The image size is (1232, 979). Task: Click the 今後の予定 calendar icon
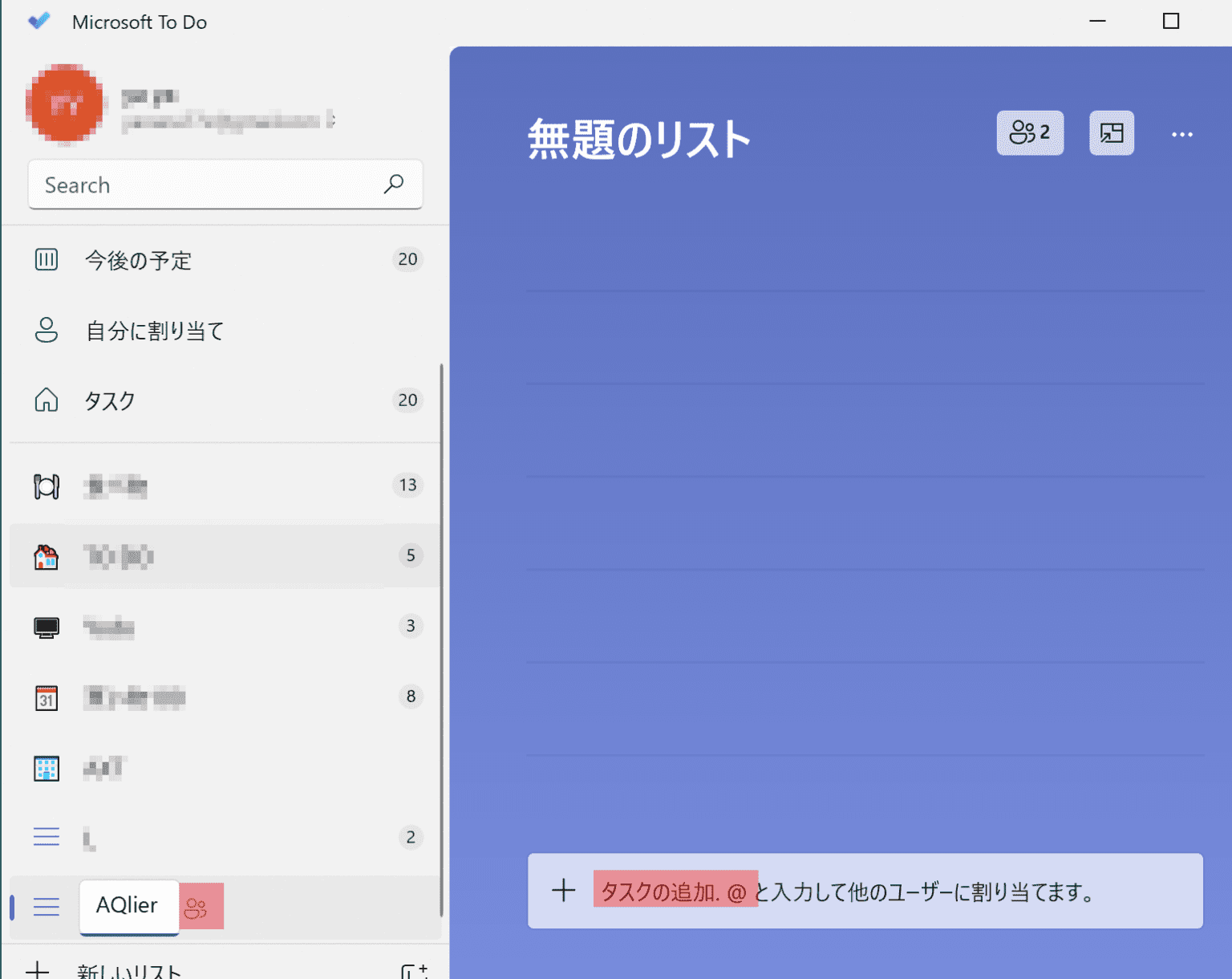(x=46, y=259)
